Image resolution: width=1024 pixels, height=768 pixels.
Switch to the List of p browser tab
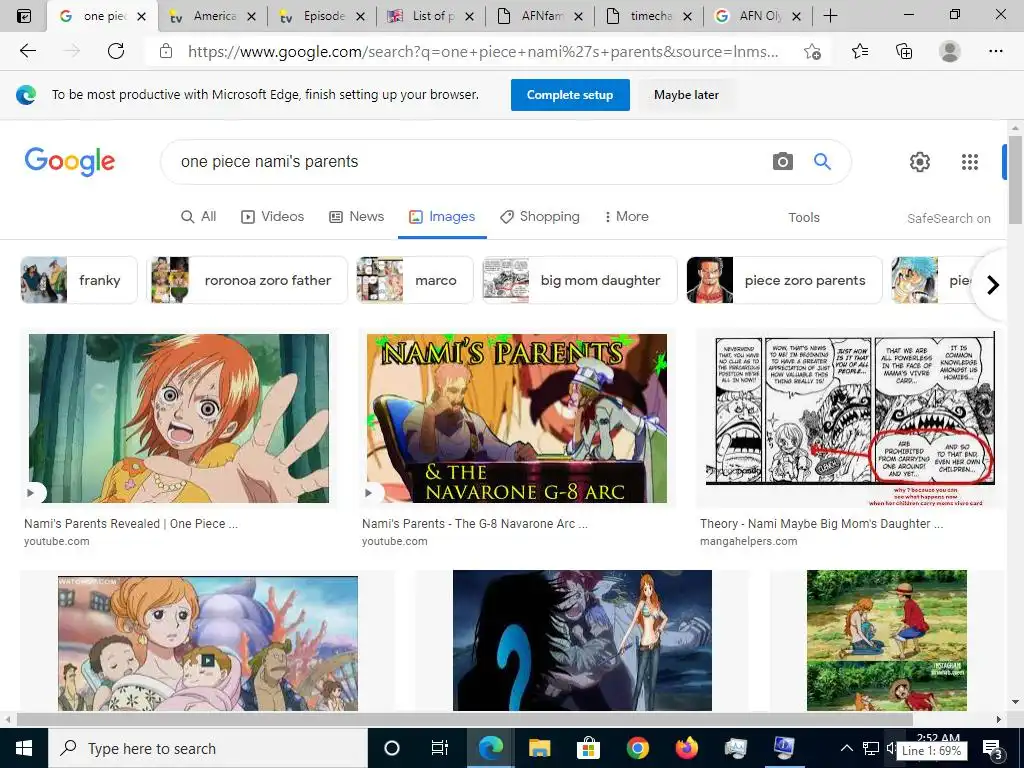[430, 16]
